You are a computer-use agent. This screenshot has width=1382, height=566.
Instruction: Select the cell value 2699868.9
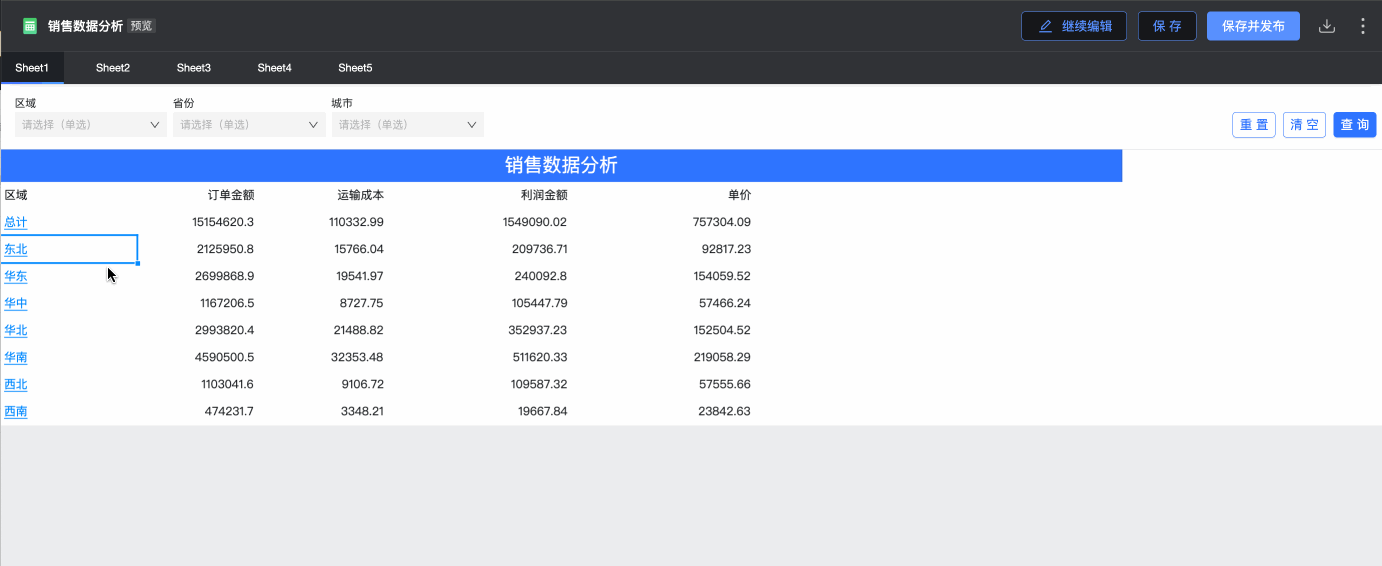226,276
